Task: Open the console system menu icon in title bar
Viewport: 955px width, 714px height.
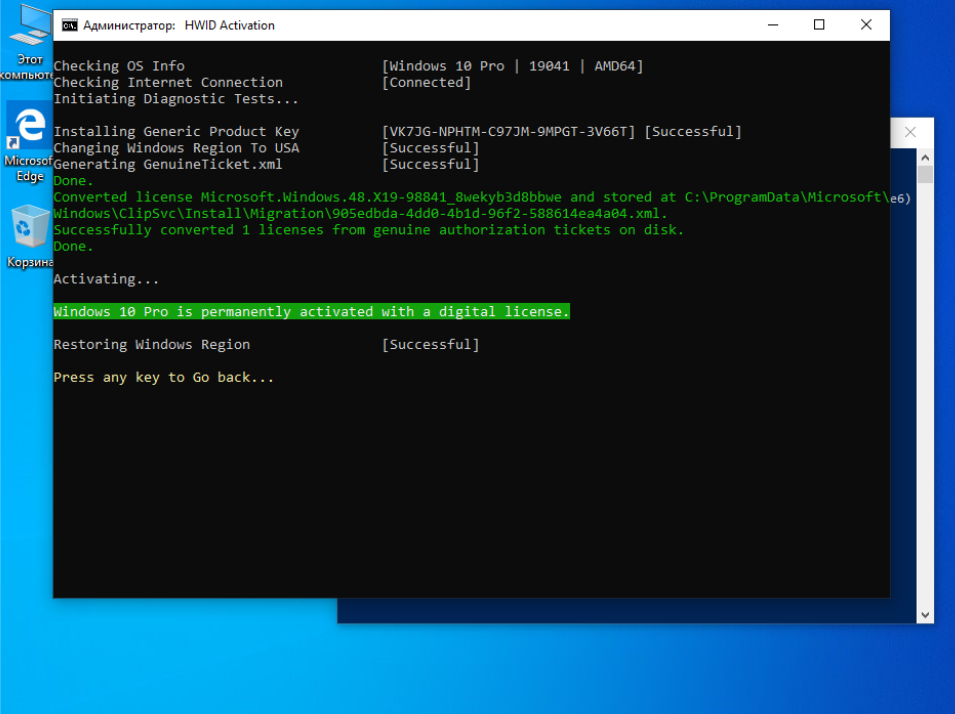Action: point(69,25)
